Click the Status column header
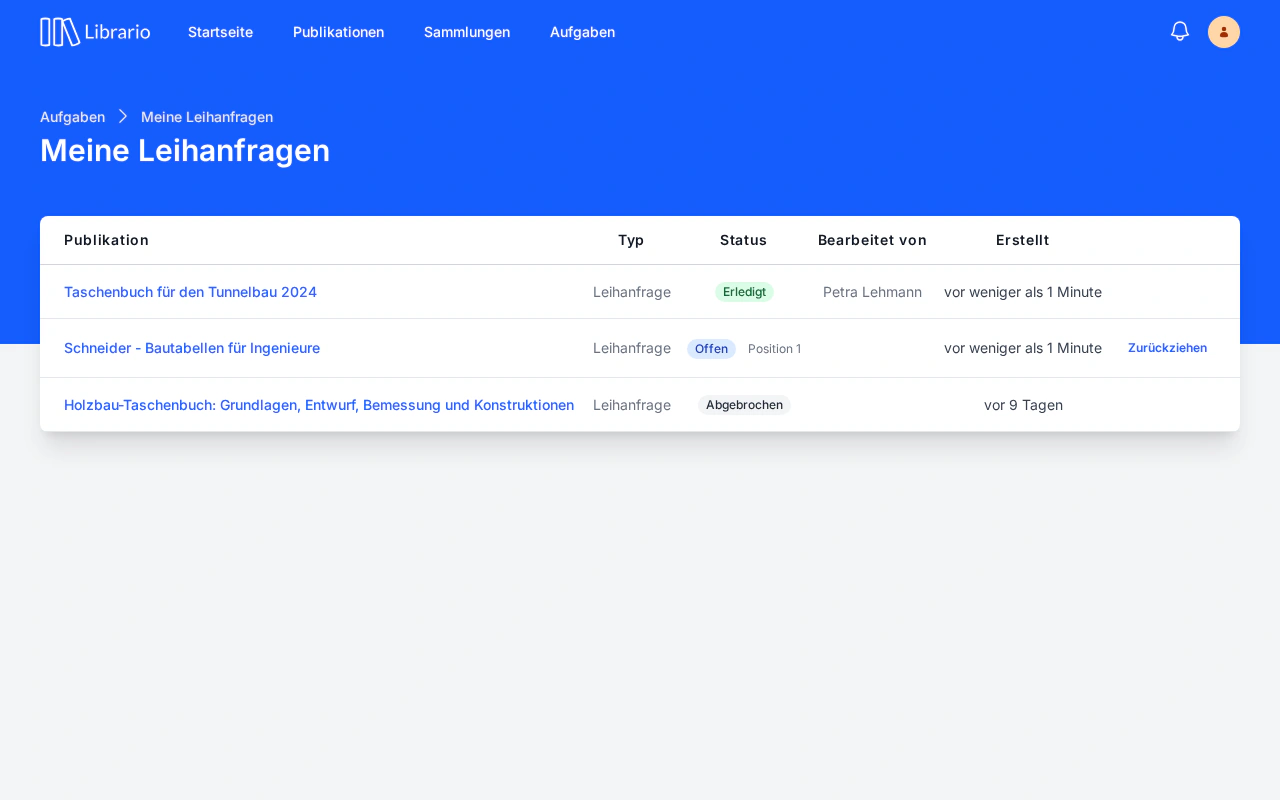Viewport: 1280px width, 800px height. [743, 240]
